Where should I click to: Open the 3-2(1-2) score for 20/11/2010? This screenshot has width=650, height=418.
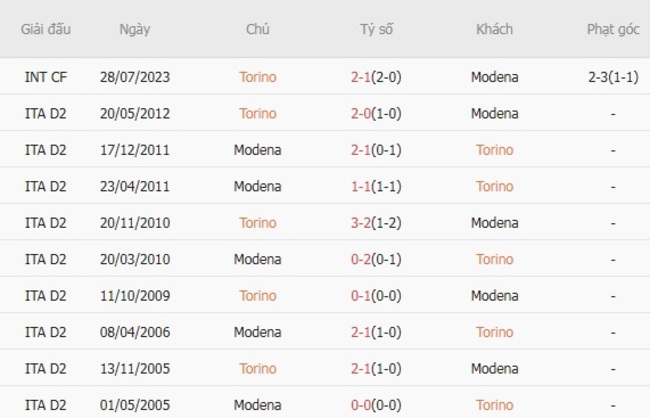[376, 223]
